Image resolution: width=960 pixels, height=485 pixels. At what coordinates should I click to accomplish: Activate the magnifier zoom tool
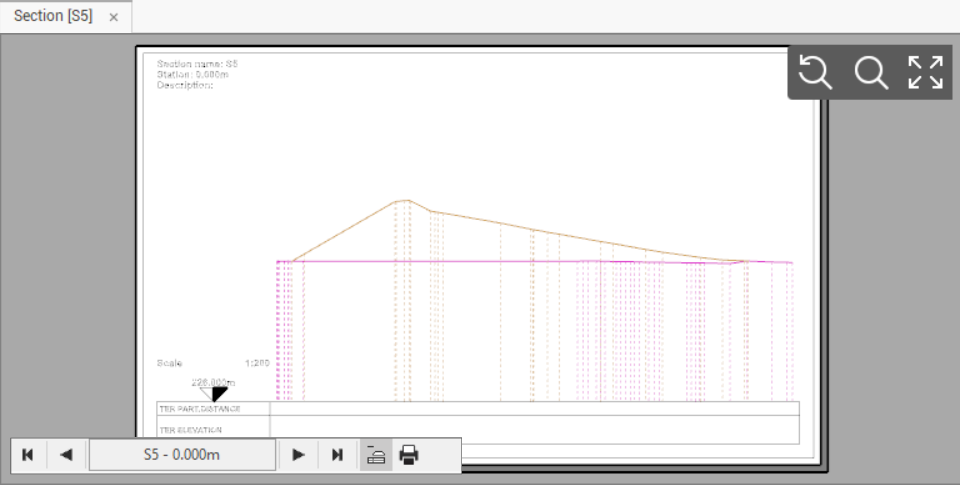tap(870, 73)
